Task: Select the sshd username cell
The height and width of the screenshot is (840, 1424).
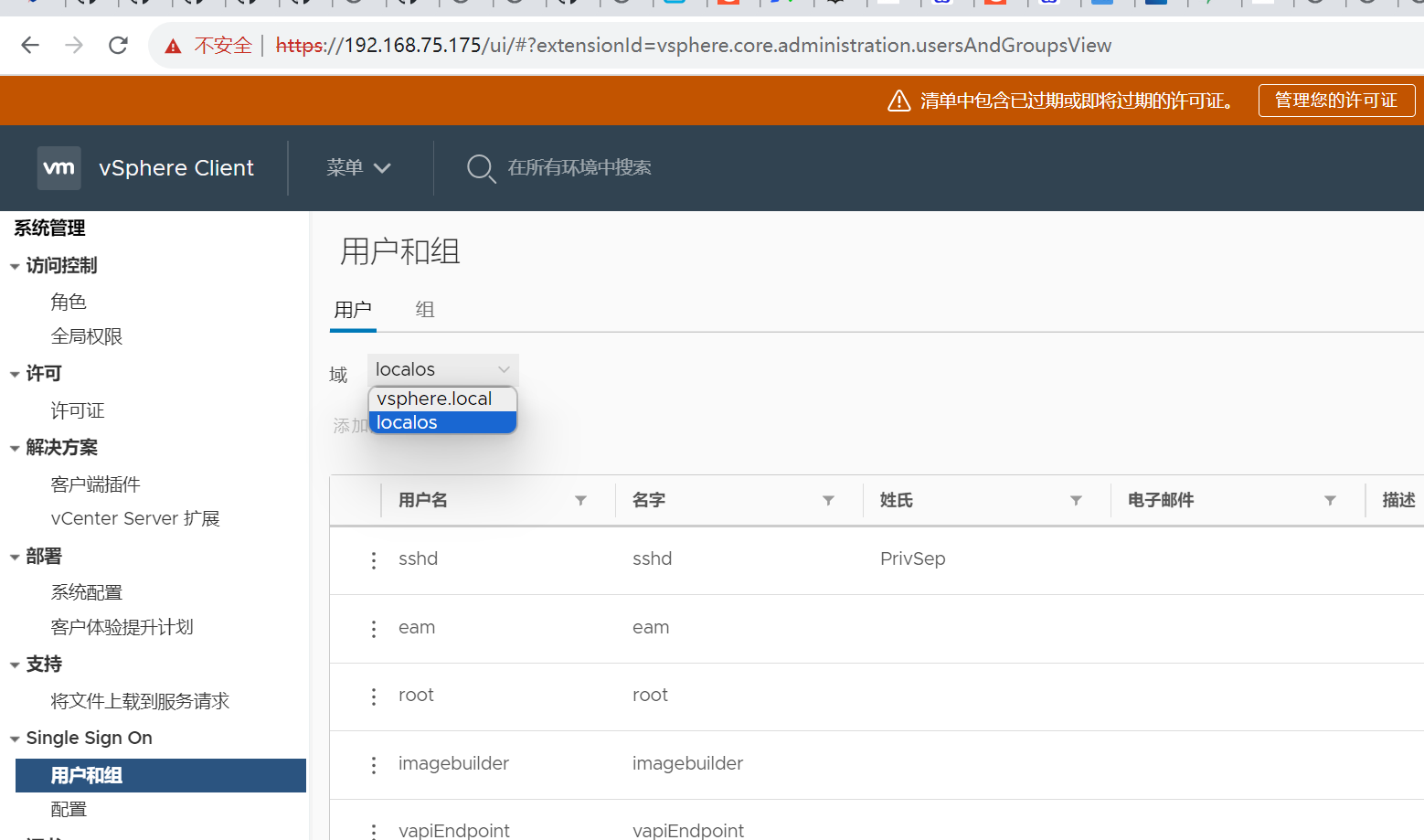Action: click(x=419, y=558)
